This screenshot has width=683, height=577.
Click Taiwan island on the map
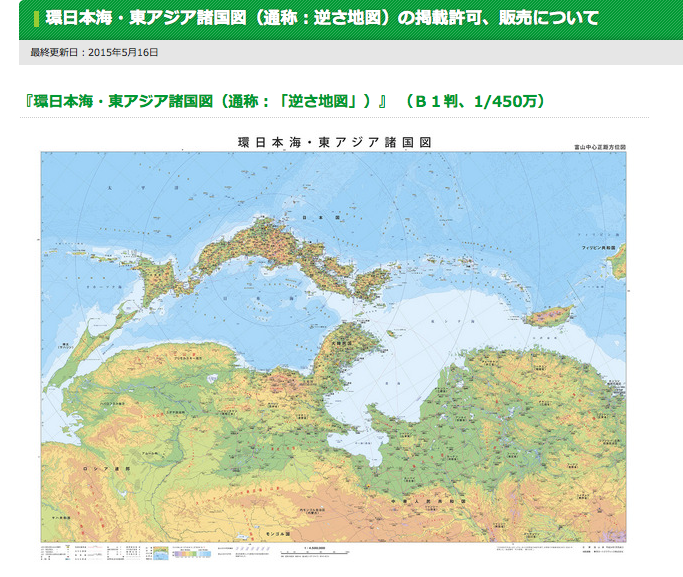550,316
